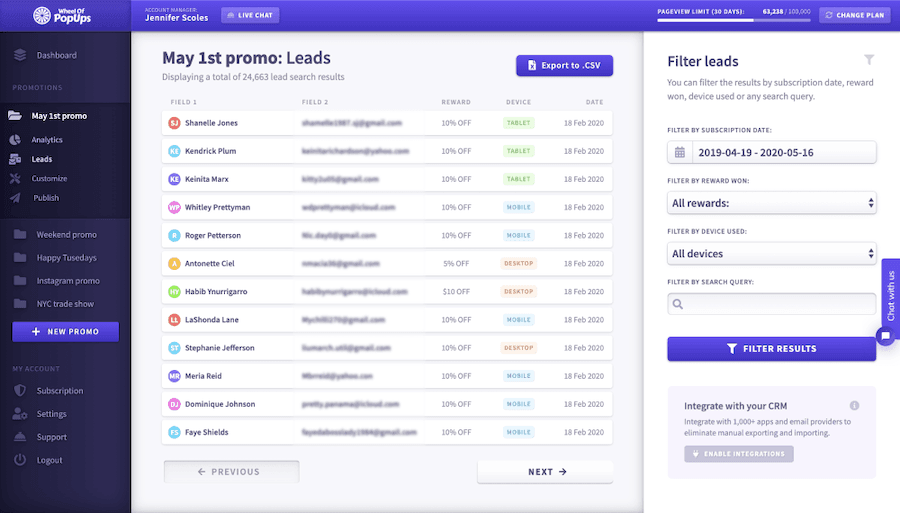Click the magnifier icon in search query
Screen dimensions: 900x513
click(x=679, y=304)
